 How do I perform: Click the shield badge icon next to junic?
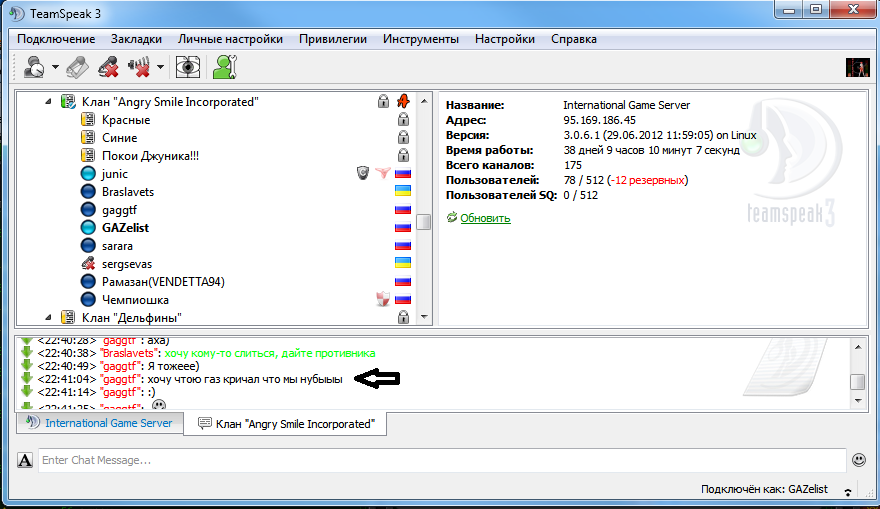click(363, 173)
